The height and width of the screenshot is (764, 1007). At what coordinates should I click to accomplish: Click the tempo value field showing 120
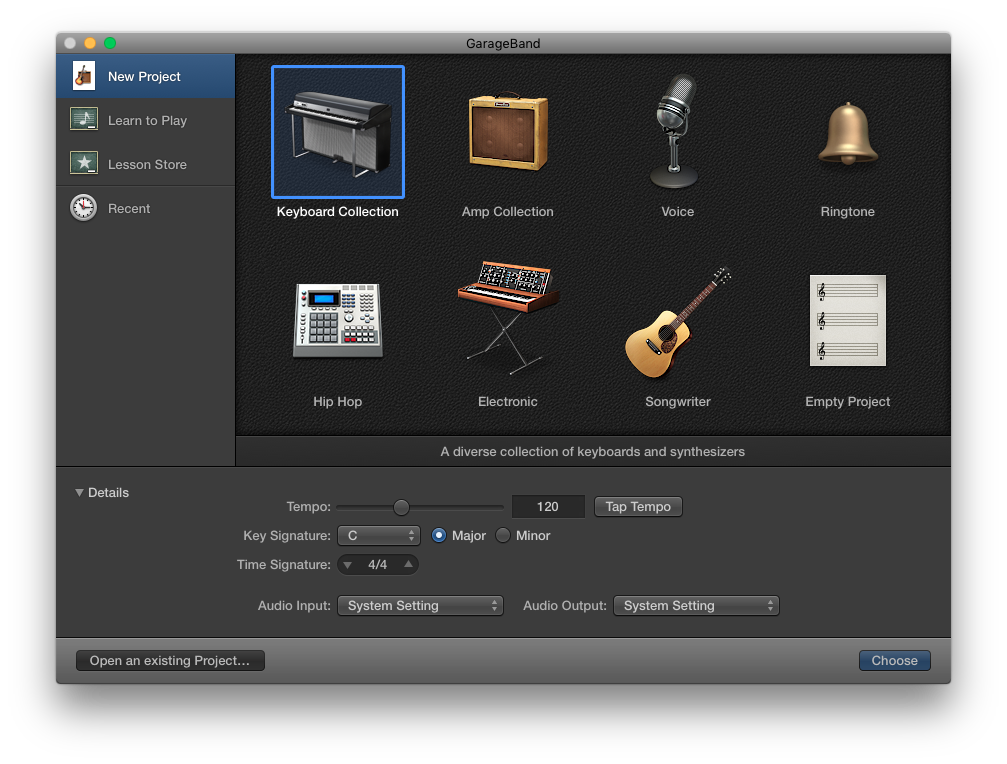pos(548,507)
